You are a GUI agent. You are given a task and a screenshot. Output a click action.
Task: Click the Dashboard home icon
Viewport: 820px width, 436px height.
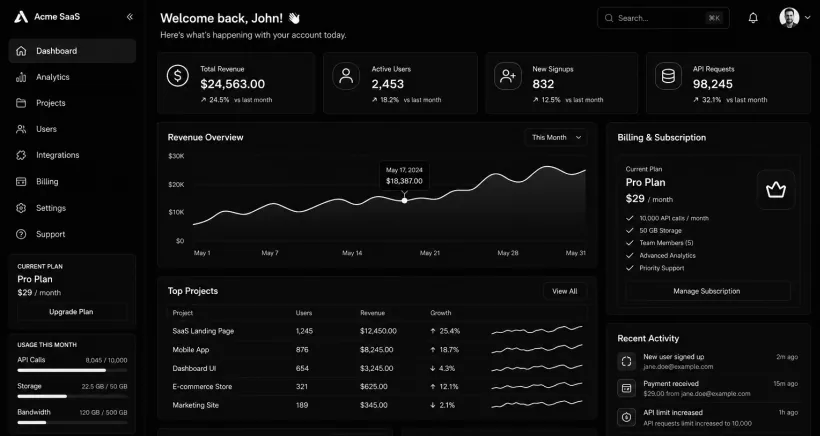[x=21, y=51]
